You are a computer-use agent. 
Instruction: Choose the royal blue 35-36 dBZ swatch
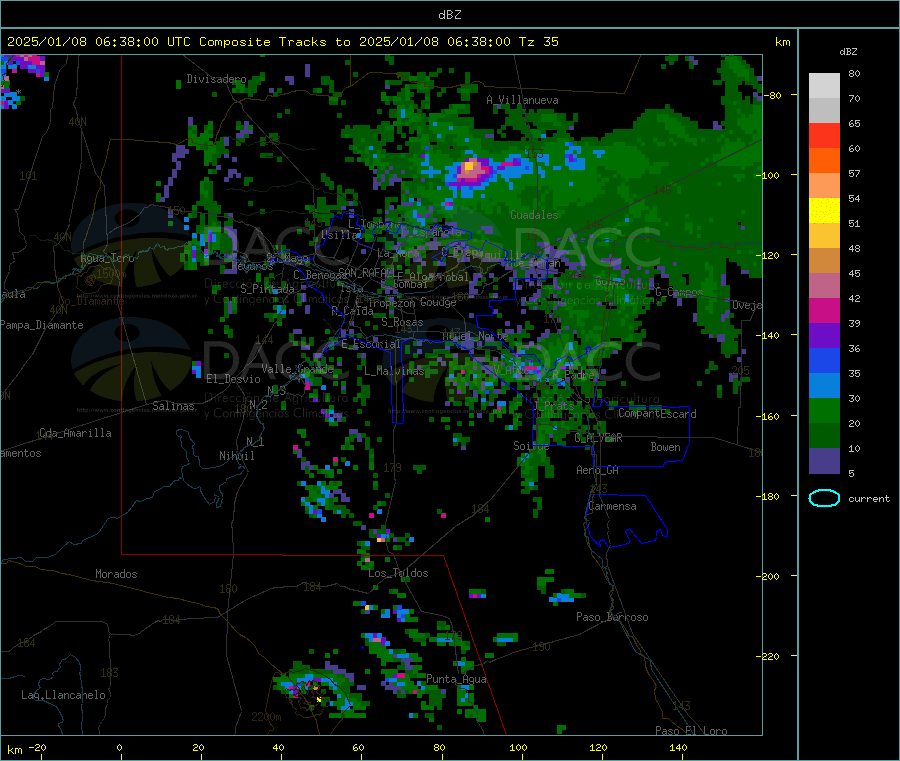pyautogui.click(x=824, y=360)
